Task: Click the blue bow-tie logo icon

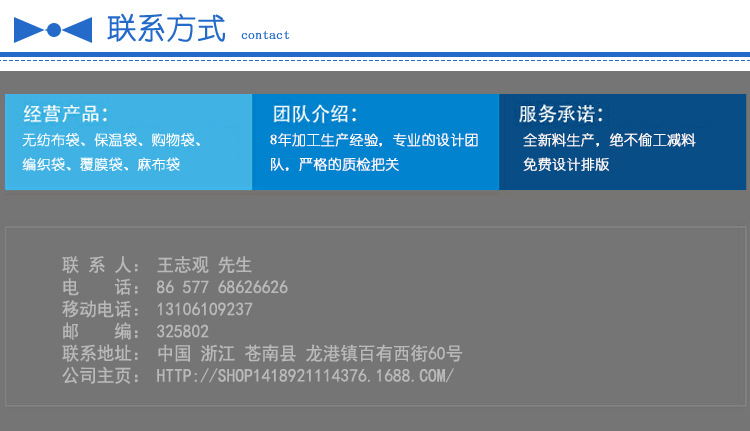Action: pos(53,30)
